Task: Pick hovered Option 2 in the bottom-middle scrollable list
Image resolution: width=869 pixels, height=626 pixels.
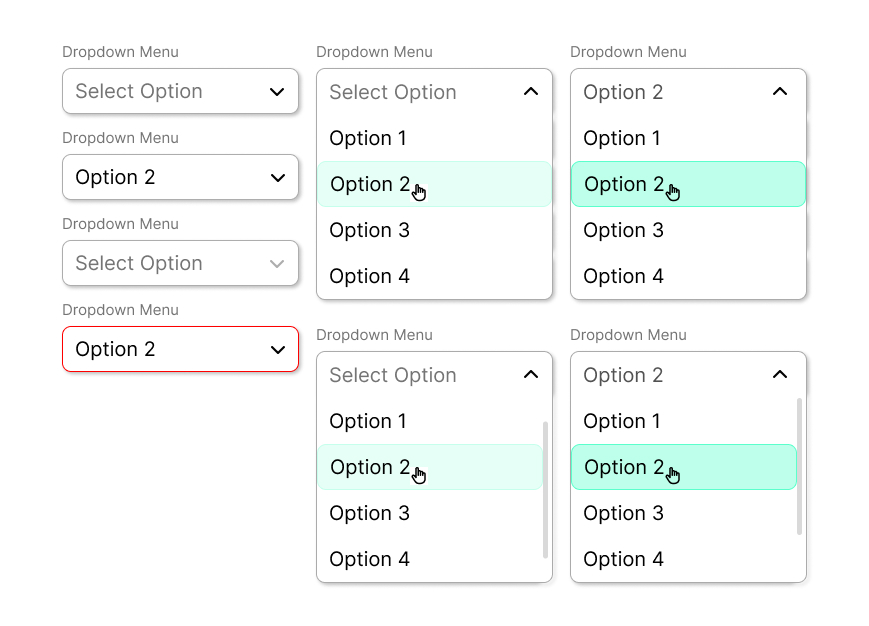Action: click(430, 467)
